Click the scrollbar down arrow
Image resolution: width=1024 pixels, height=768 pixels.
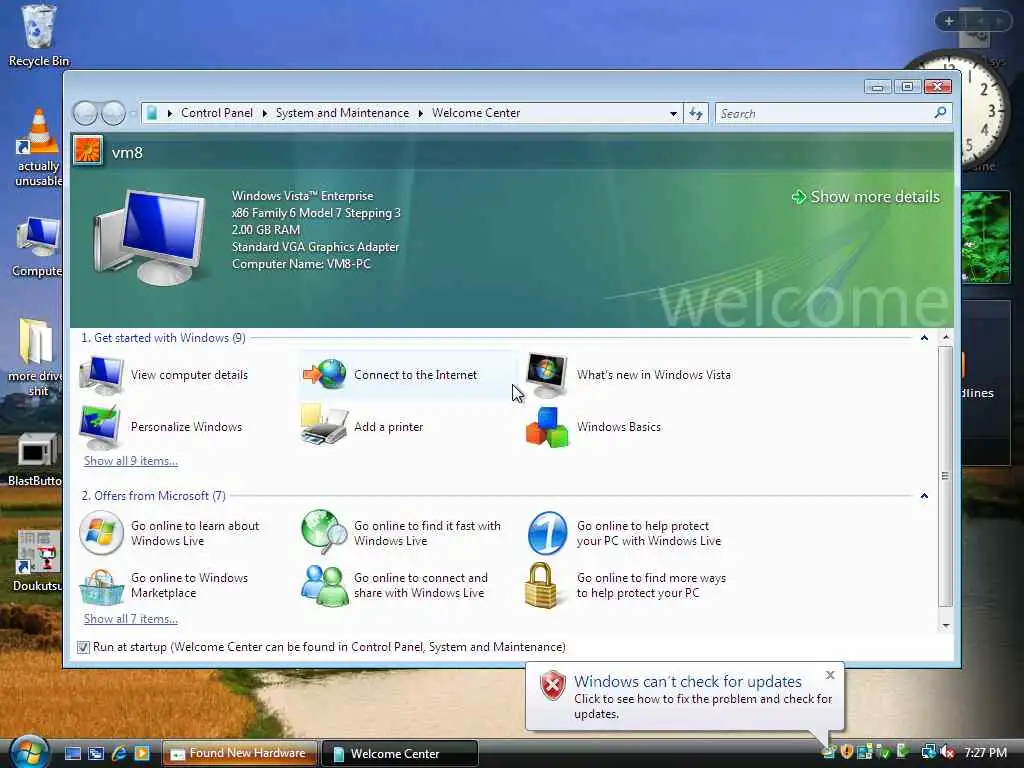coord(946,626)
